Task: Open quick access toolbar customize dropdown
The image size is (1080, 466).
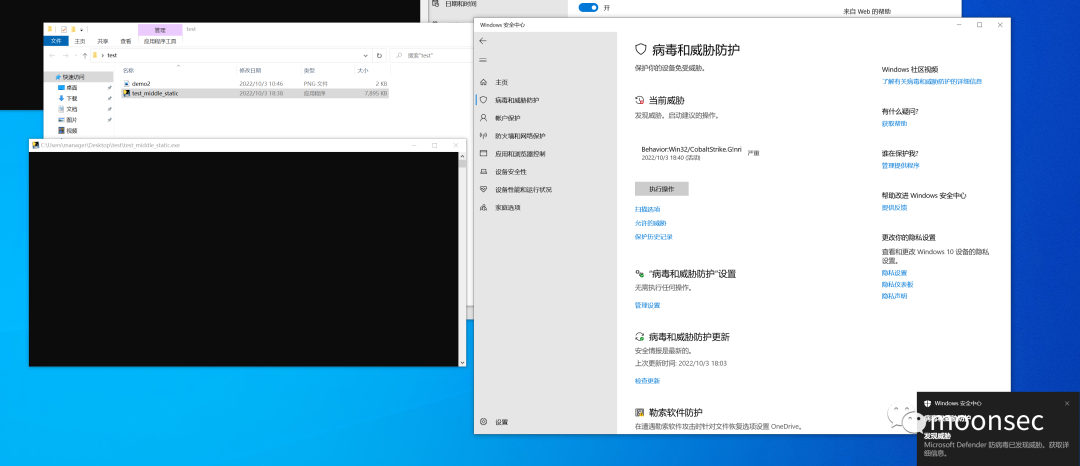Action: 81,30
